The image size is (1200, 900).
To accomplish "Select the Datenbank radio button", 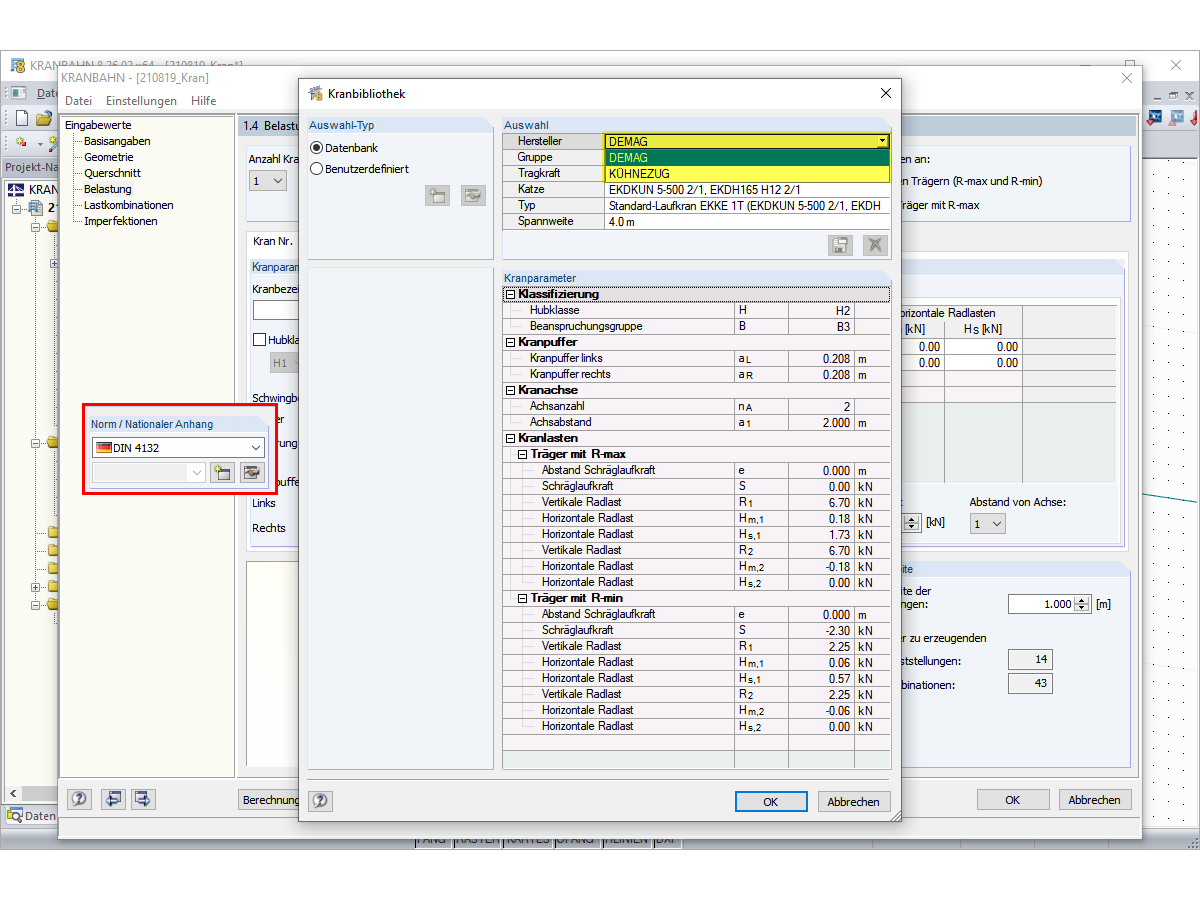I will pyautogui.click(x=317, y=148).
